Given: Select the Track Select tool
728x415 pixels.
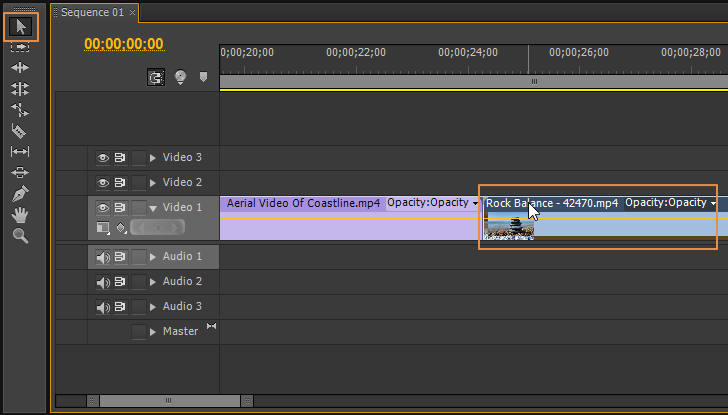Looking at the screenshot, I should [x=20, y=47].
